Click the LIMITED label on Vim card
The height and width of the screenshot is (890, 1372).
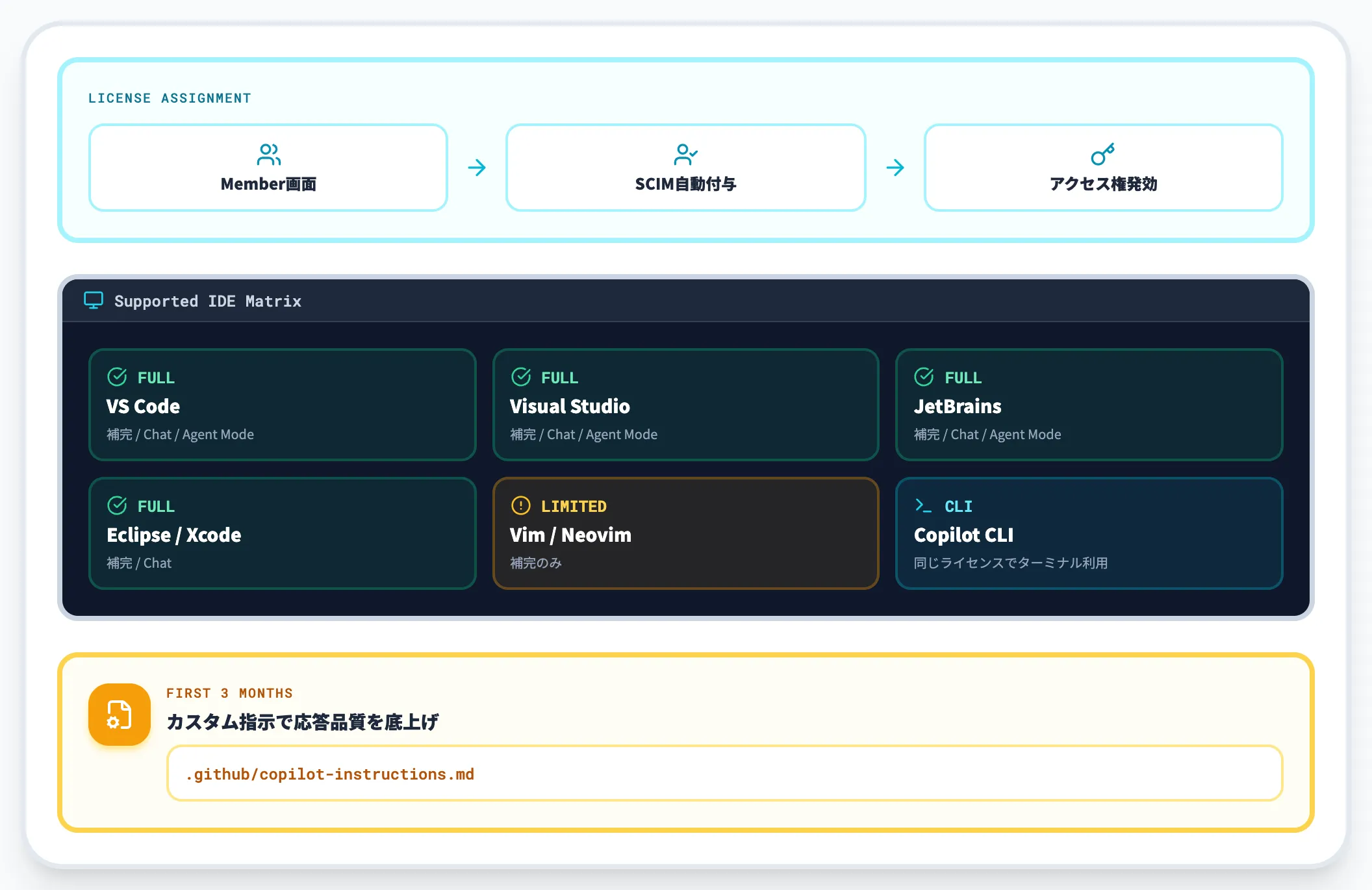coord(574,506)
